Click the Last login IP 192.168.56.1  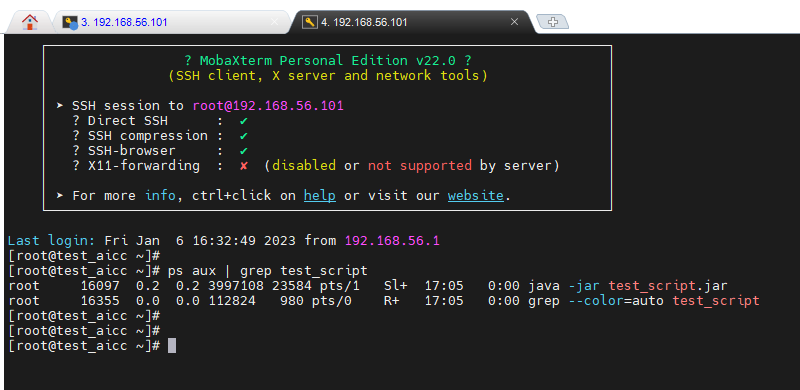click(392, 240)
